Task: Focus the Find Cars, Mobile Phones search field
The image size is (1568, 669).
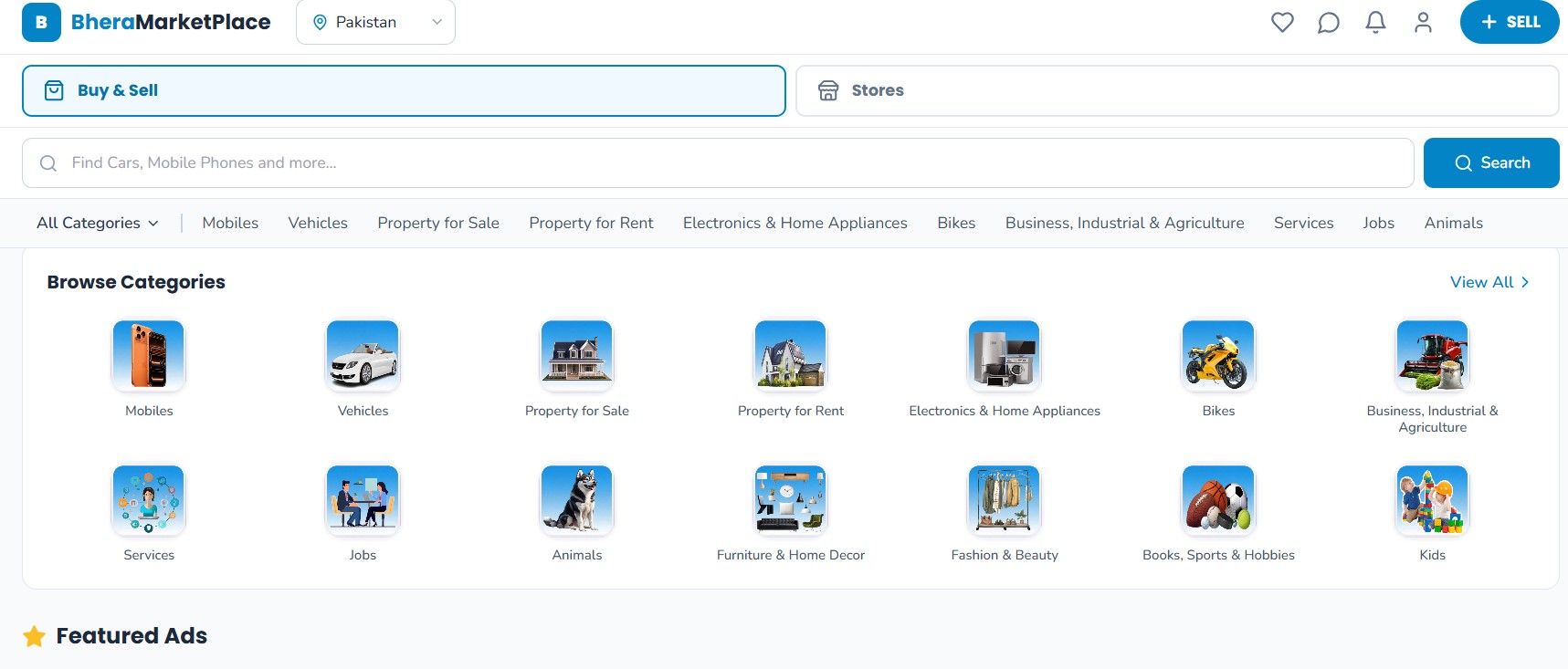Action: [718, 162]
